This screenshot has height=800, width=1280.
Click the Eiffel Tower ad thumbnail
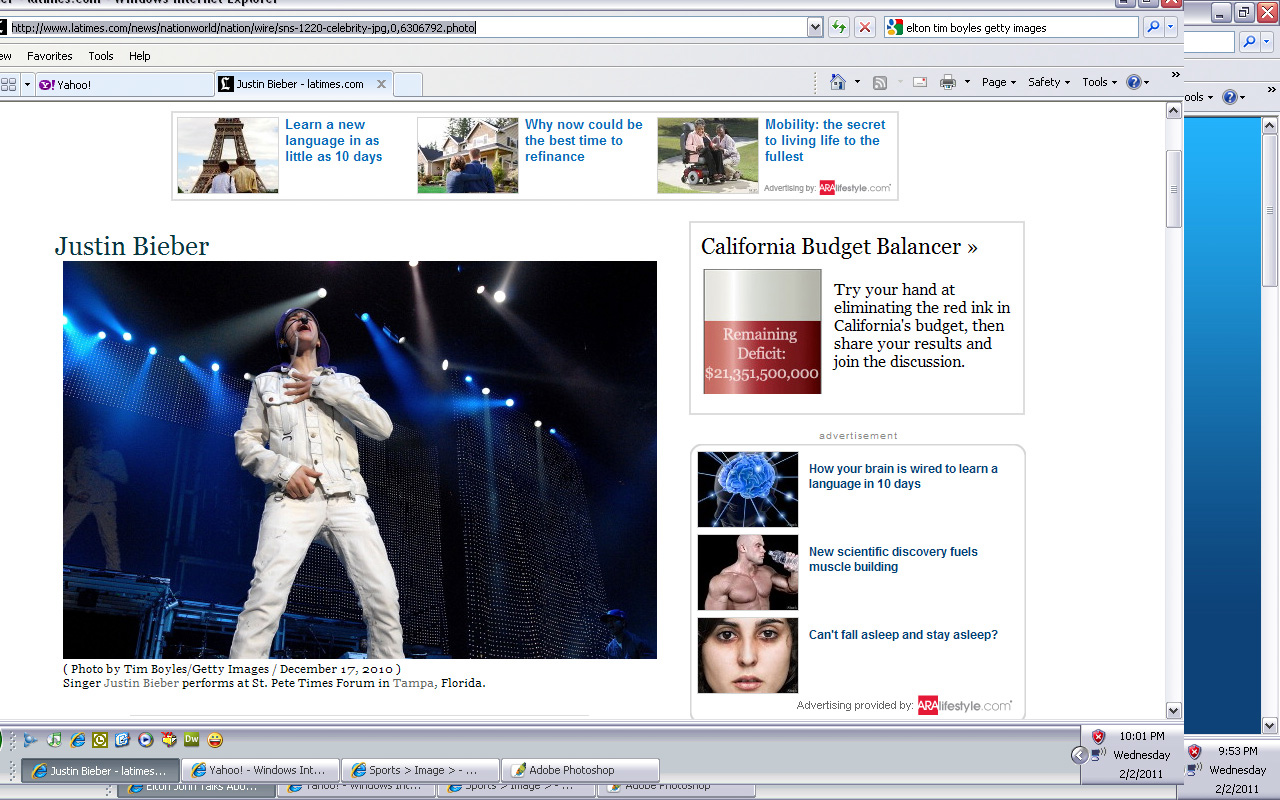228,155
